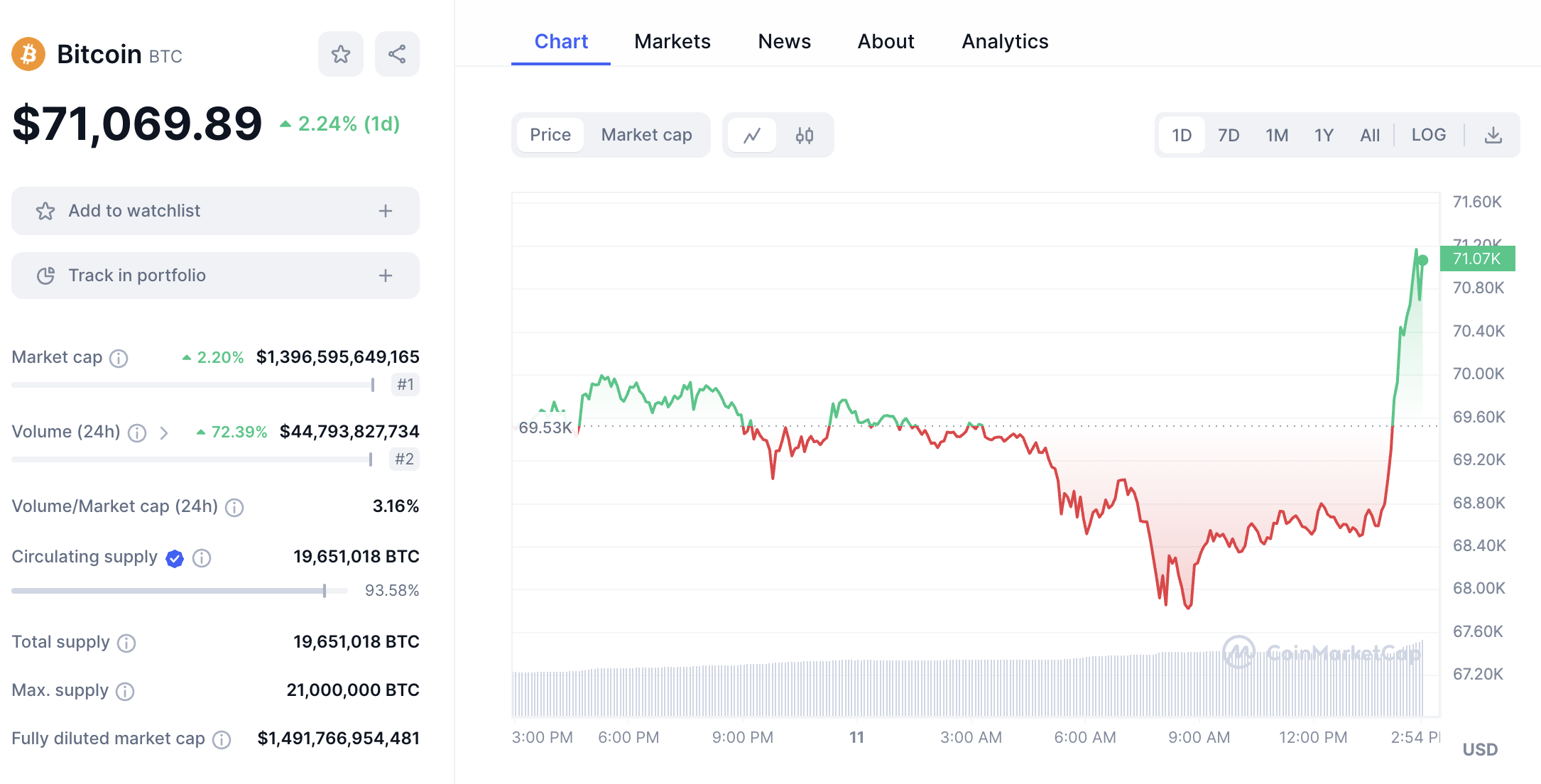Open the Markets tab

pyautogui.click(x=672, y=41)
